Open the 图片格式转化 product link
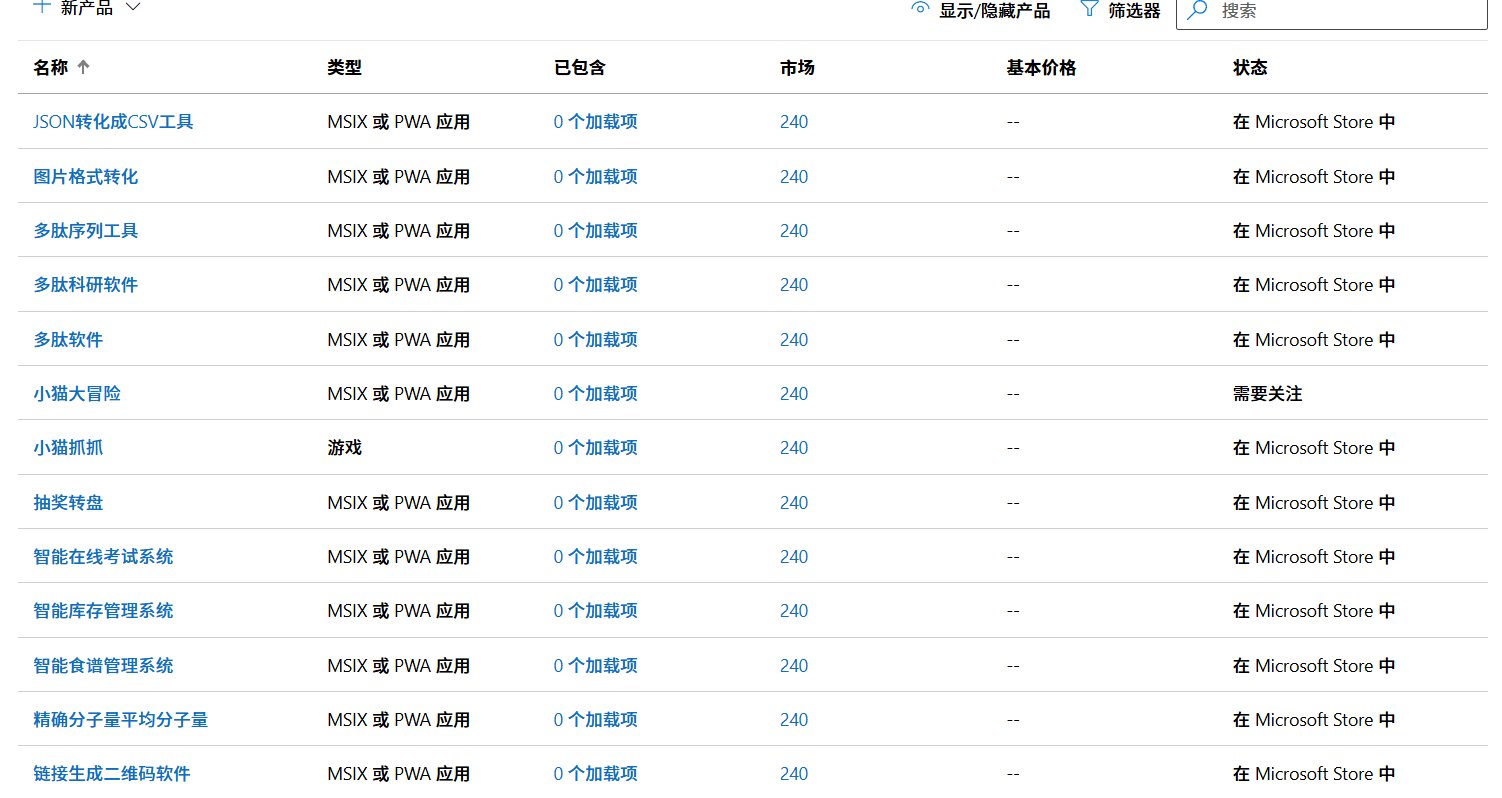This screenshot has width=1502, height=798. [86, 177]
